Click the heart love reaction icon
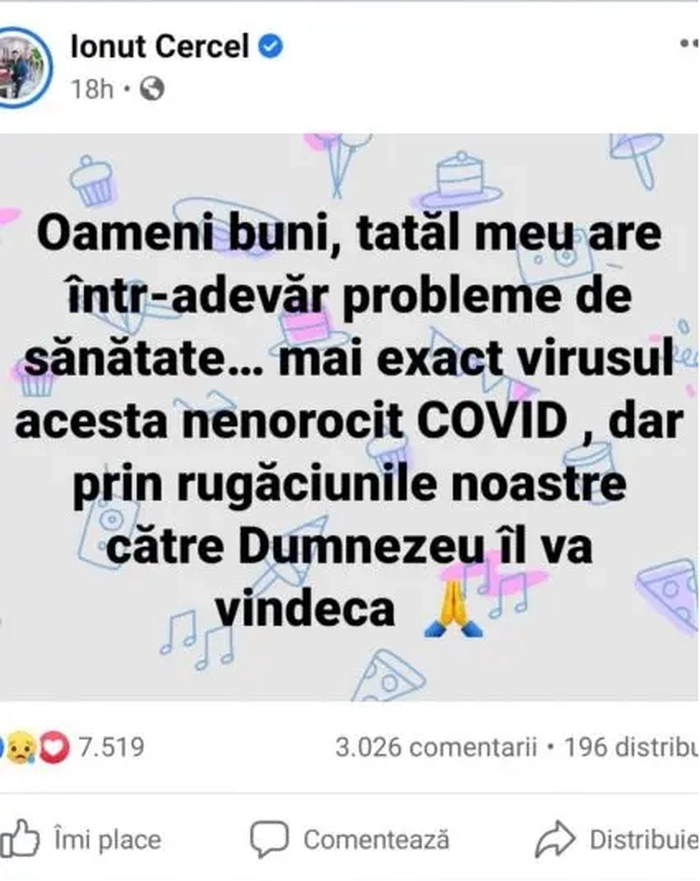The image size is (700, 881). point(53,748)
